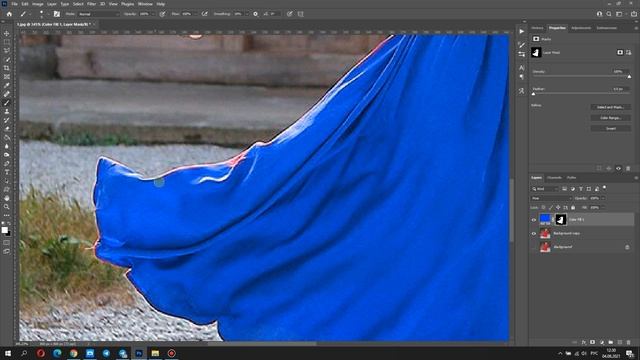Open smoothing options gear icon
This screenshot has width=640, height=360.
[x=256, y=14]
